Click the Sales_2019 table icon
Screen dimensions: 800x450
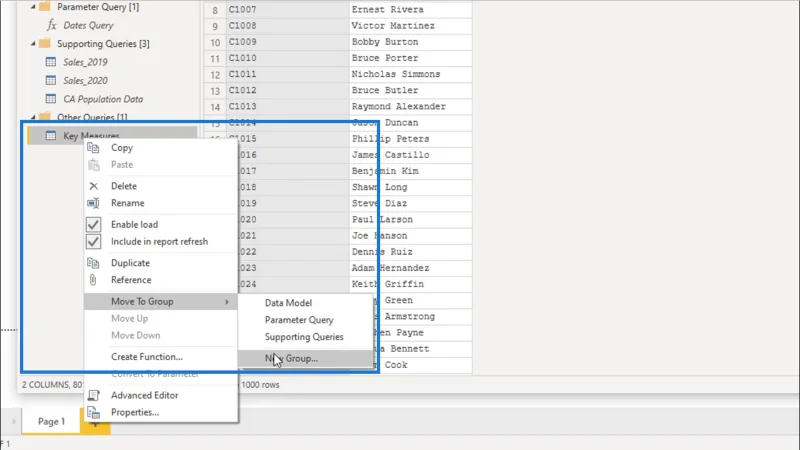51,62
